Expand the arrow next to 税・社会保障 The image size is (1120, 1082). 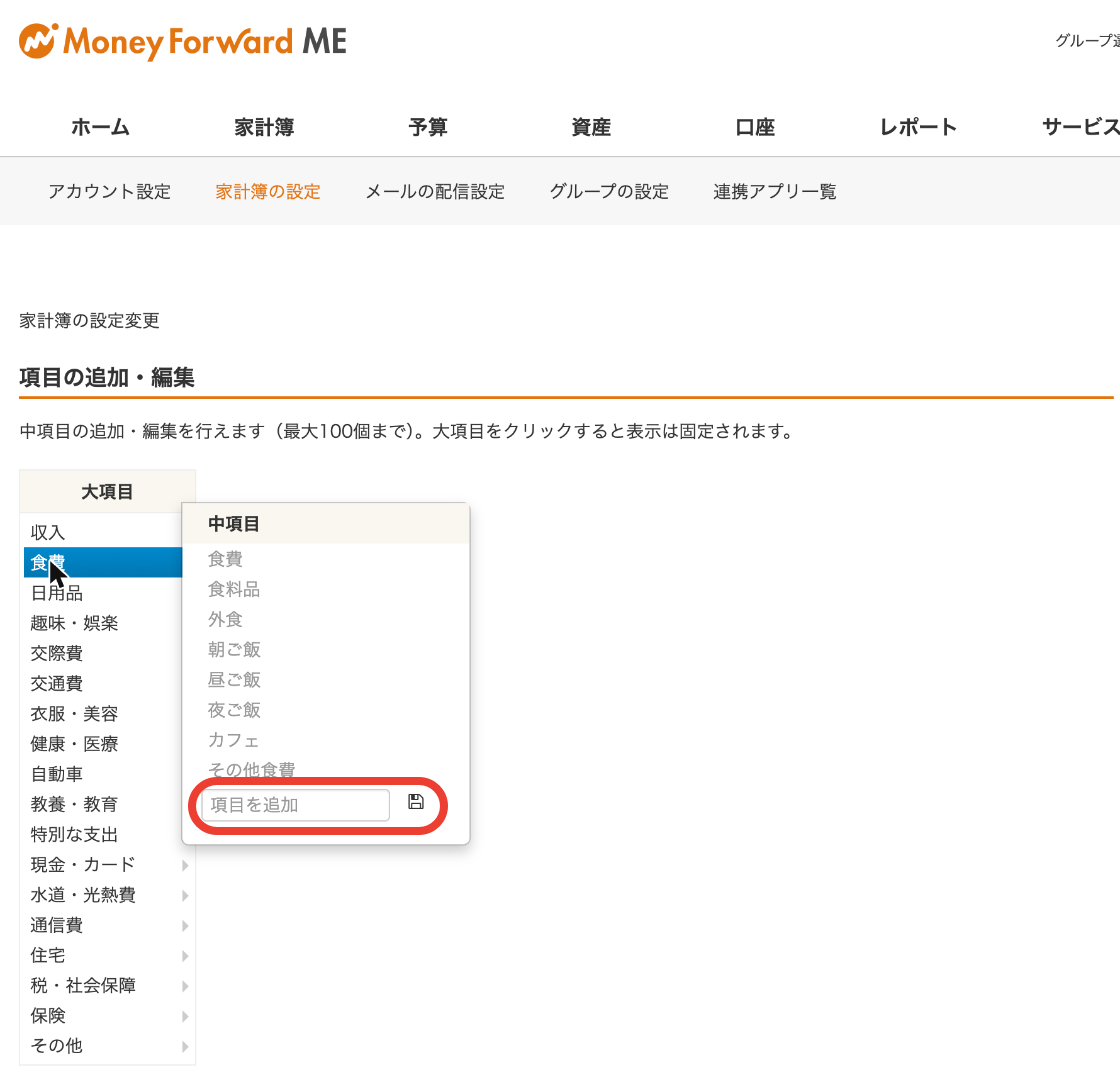185,986
